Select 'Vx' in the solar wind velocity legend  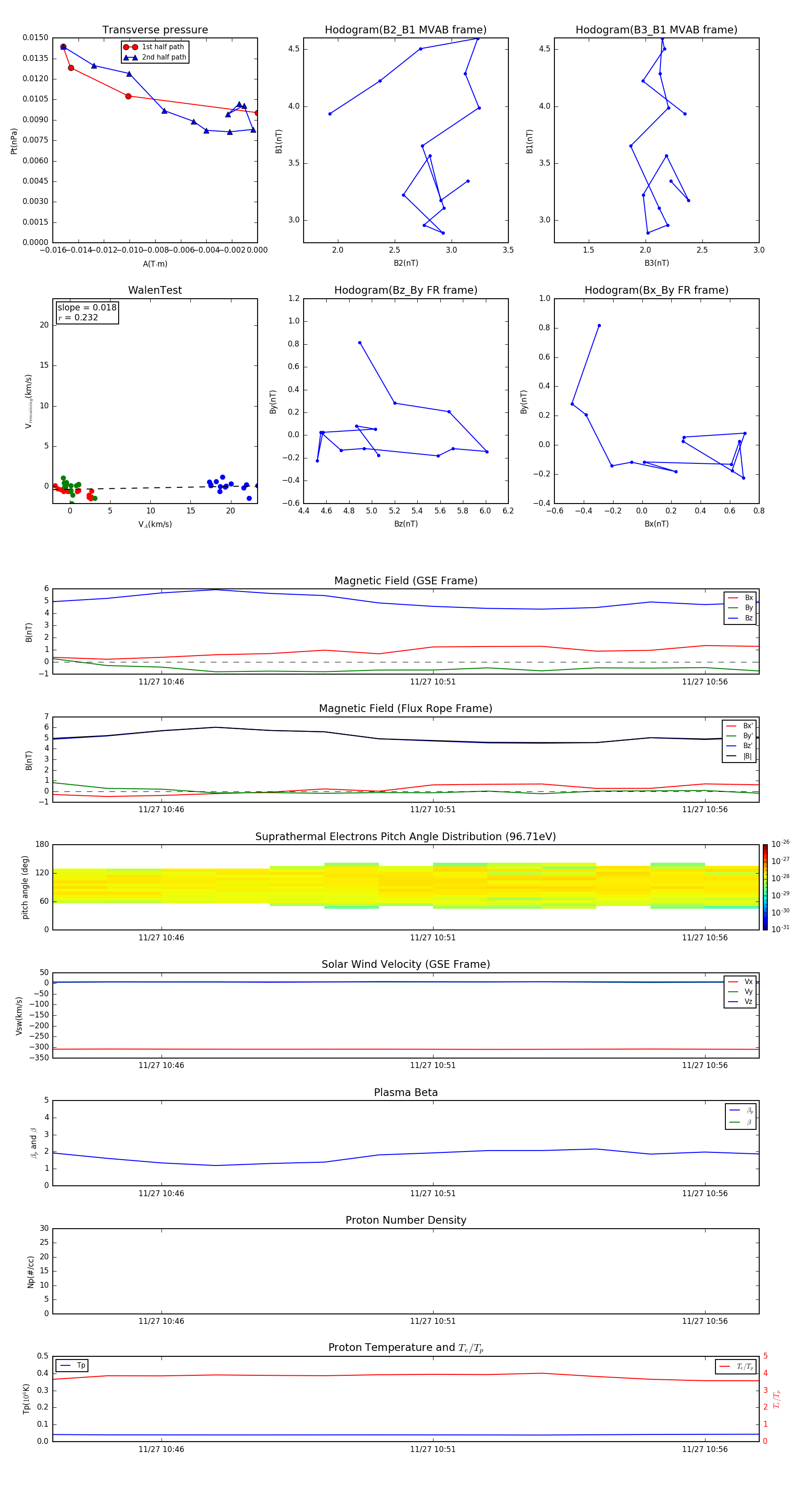tap(740, 981)
